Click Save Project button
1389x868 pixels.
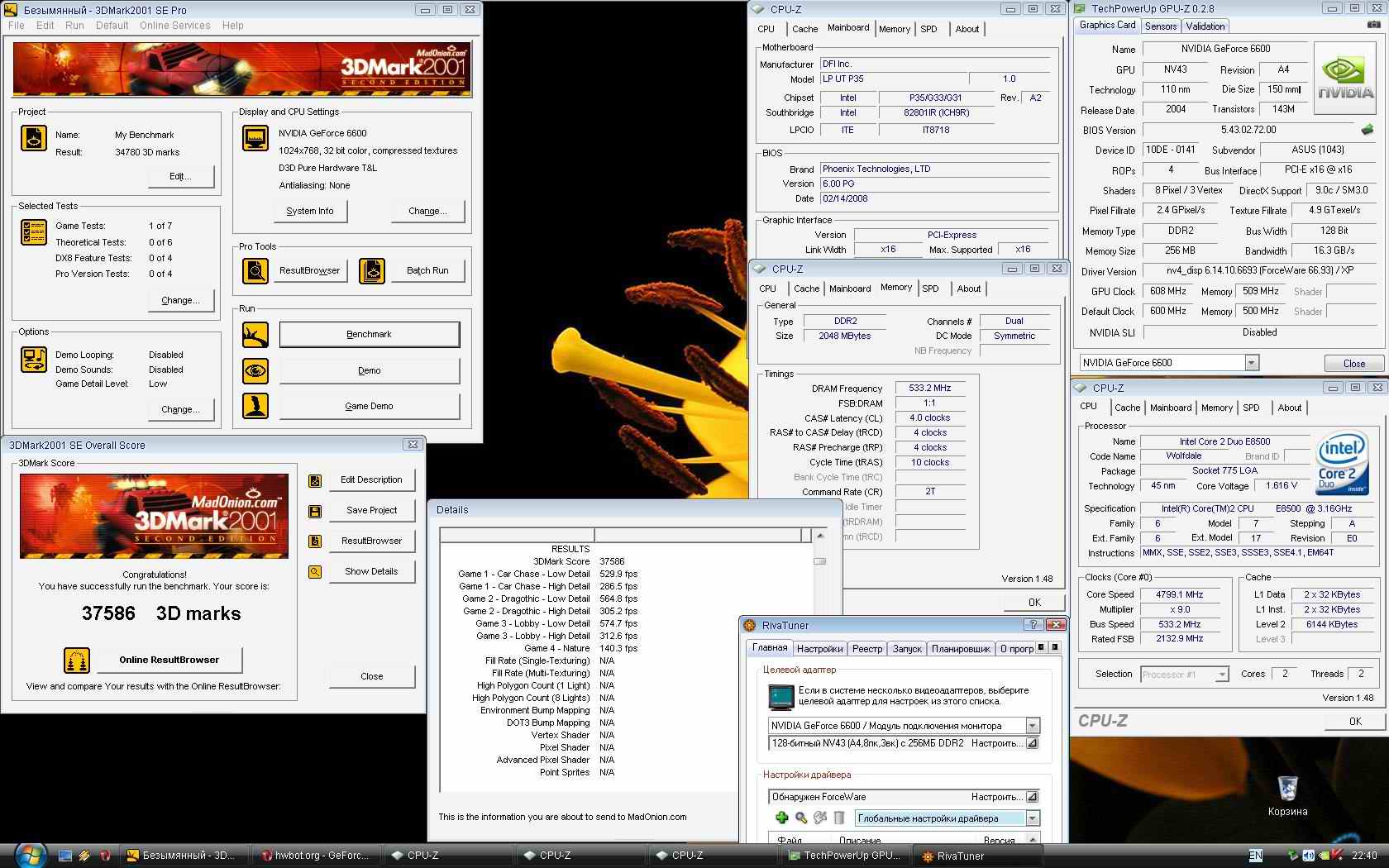[x=372, y=511]
